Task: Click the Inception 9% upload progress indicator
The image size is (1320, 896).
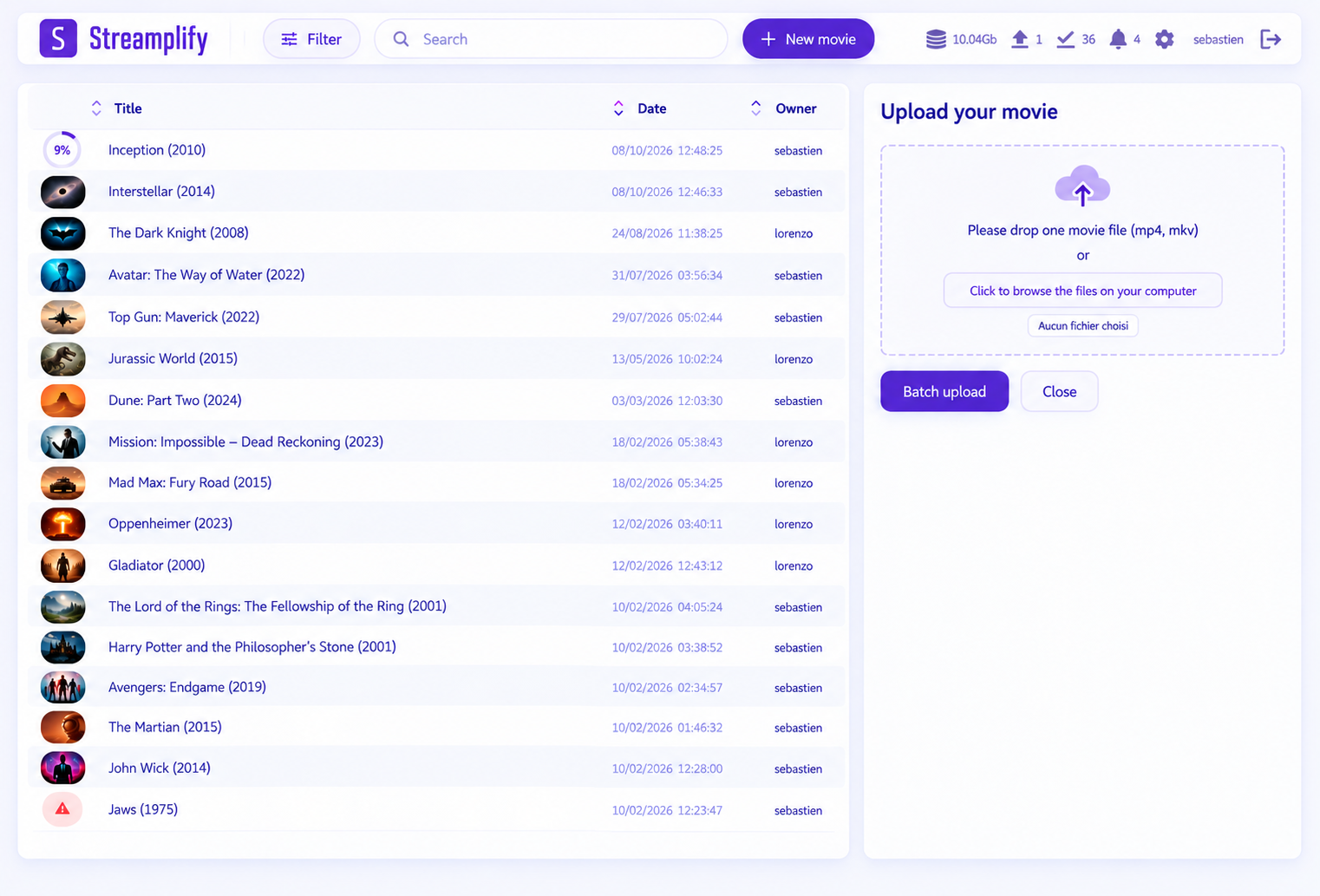Action: click(62, 150)
